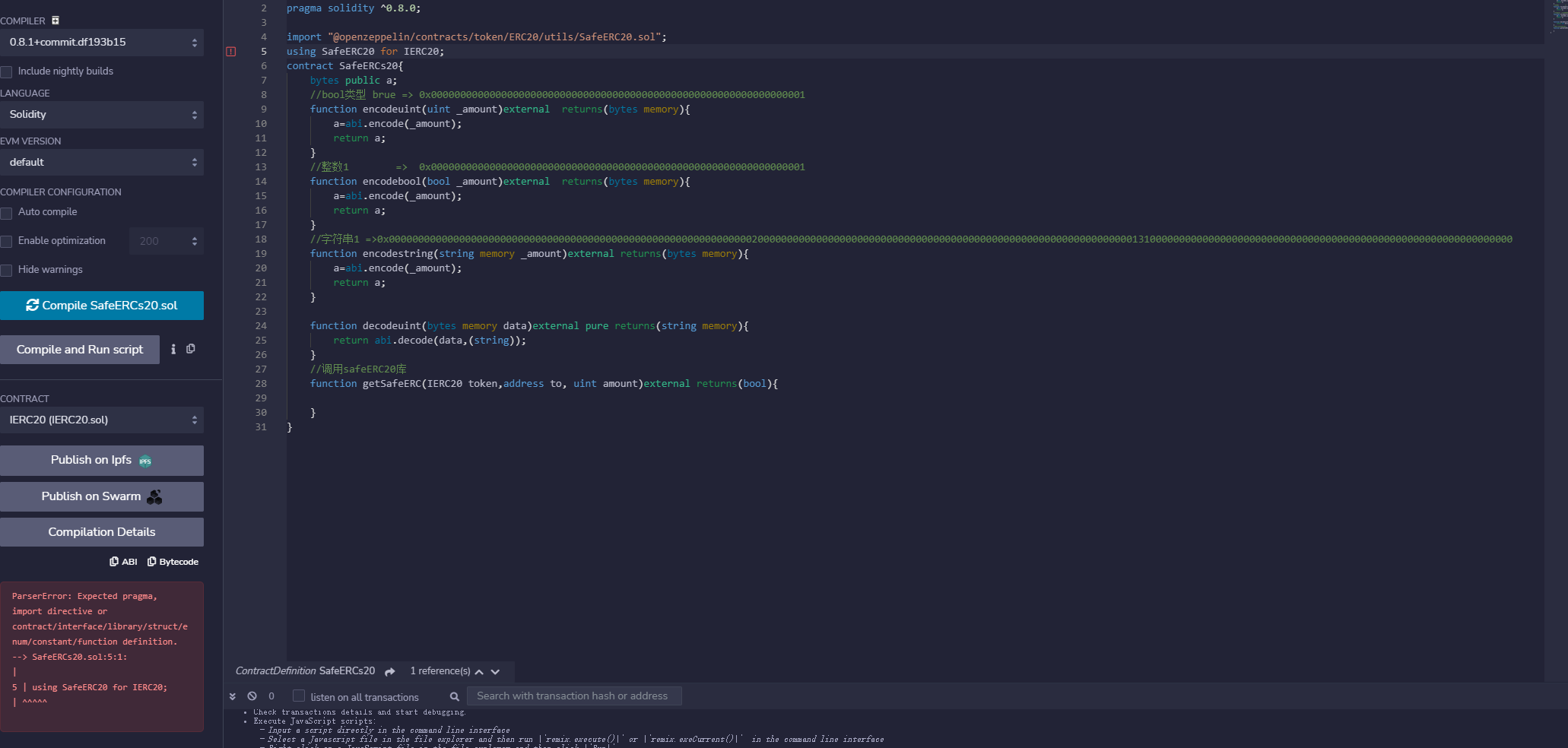
Task: Open compiler version dropdown 0.8.1+commit.df193b15
Action: coord(102,43)
